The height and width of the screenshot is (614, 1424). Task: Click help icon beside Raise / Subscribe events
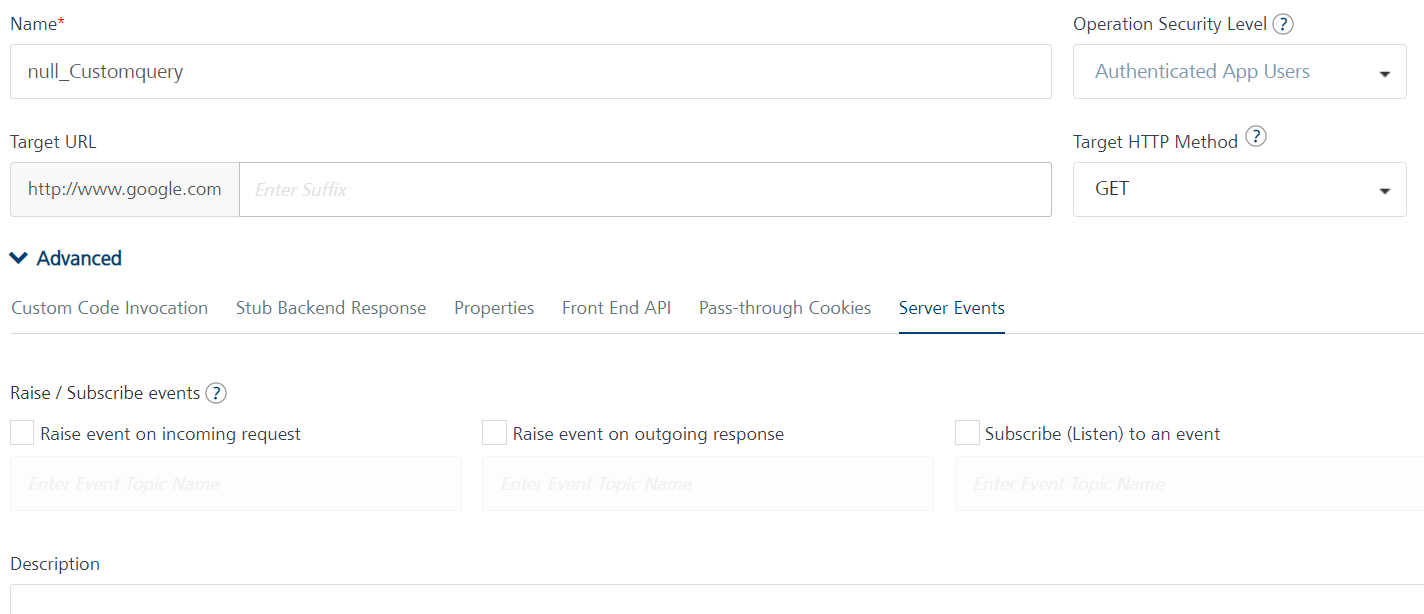pos(216,393)
